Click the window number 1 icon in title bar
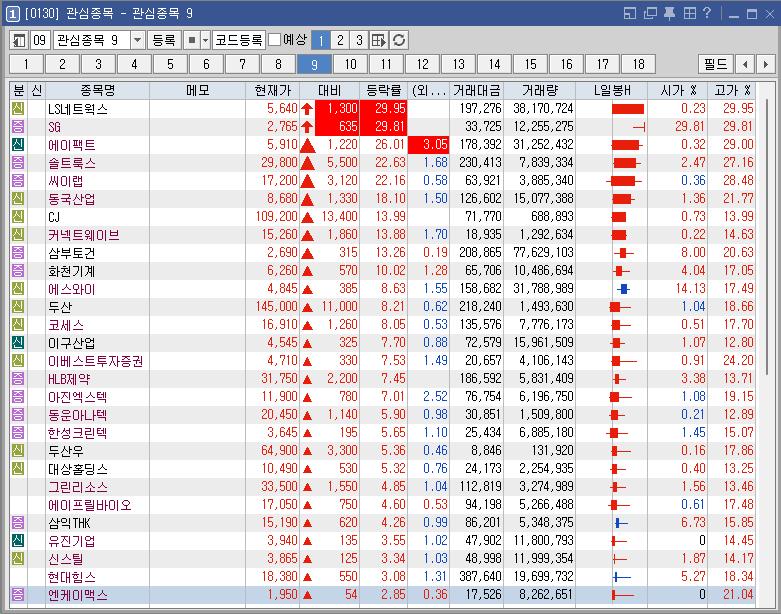 [x=13, y=13]
